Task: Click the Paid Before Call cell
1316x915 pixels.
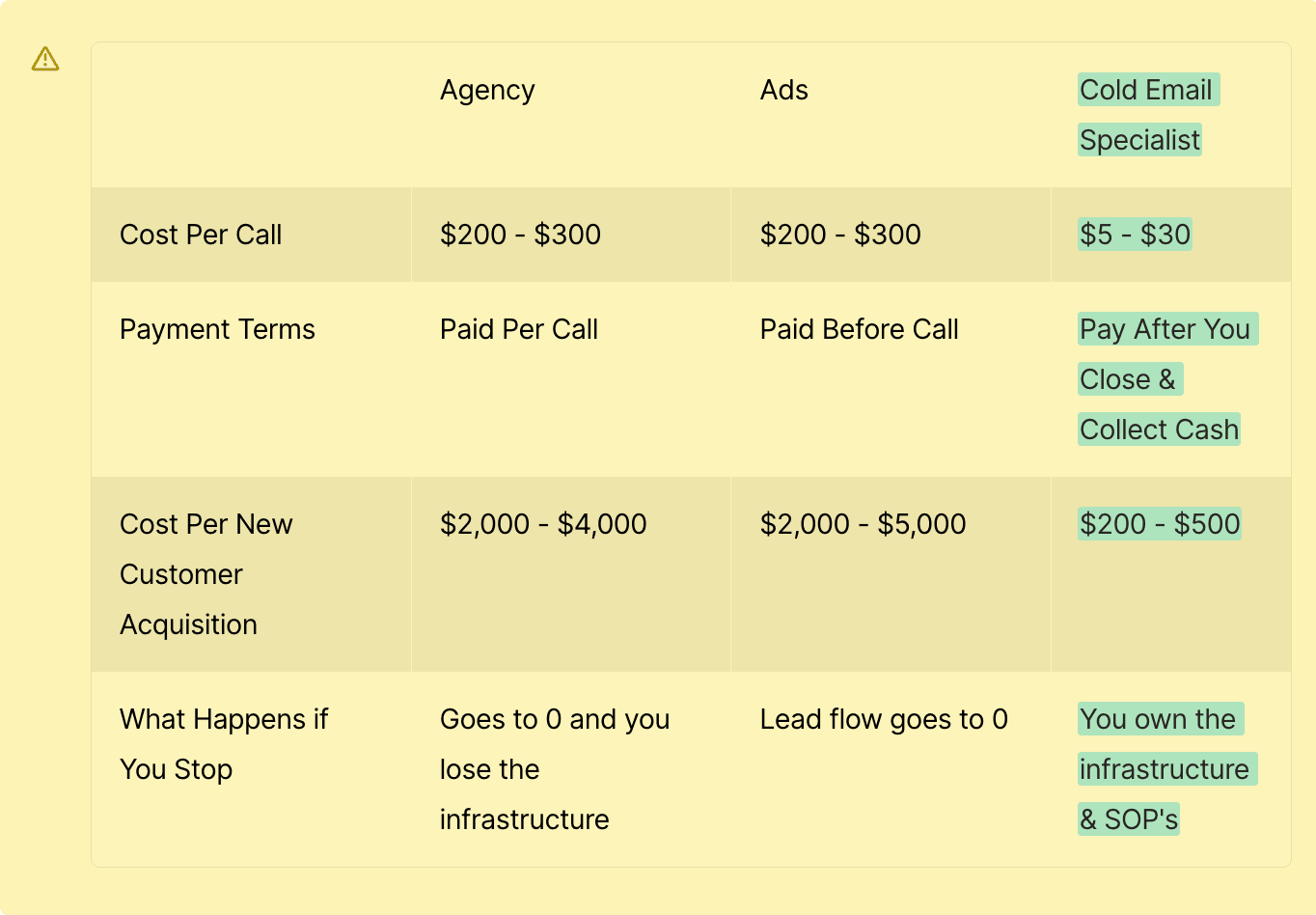Action: 859,329
